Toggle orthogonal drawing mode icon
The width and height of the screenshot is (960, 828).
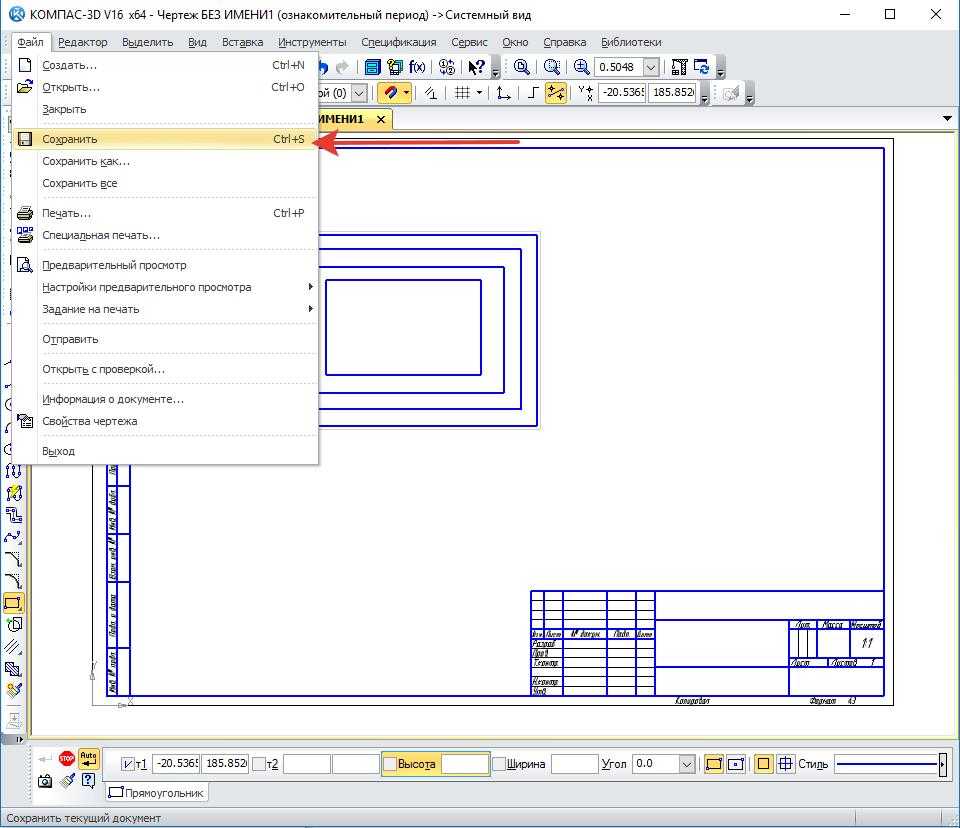pos(533,93)
